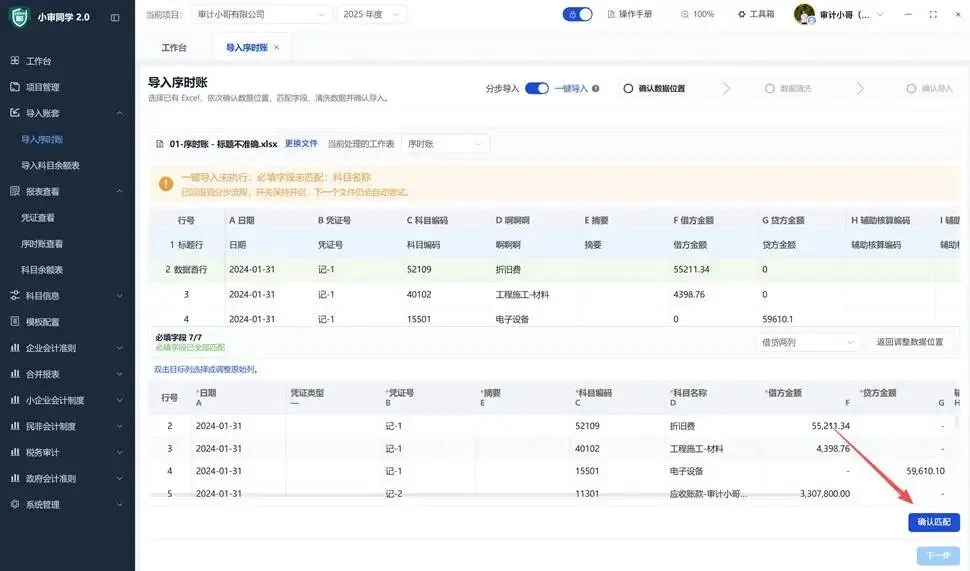Screen dimensions: 970x571
Task: Select the 确认数据位置 step radio
Action: pos(628,88)
